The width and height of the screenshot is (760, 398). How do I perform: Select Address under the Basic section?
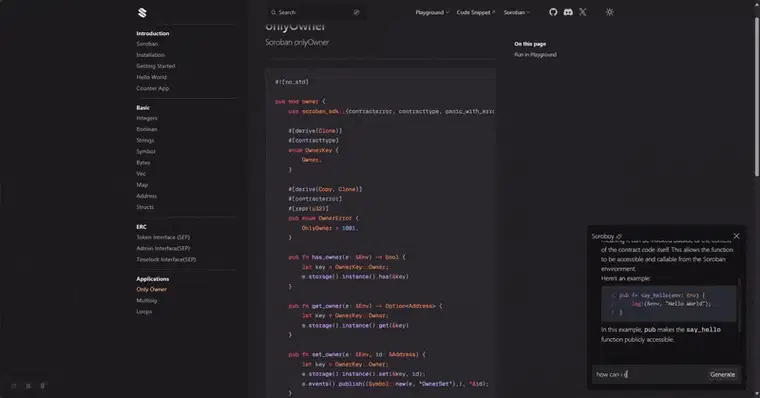[x=146, y=196]
